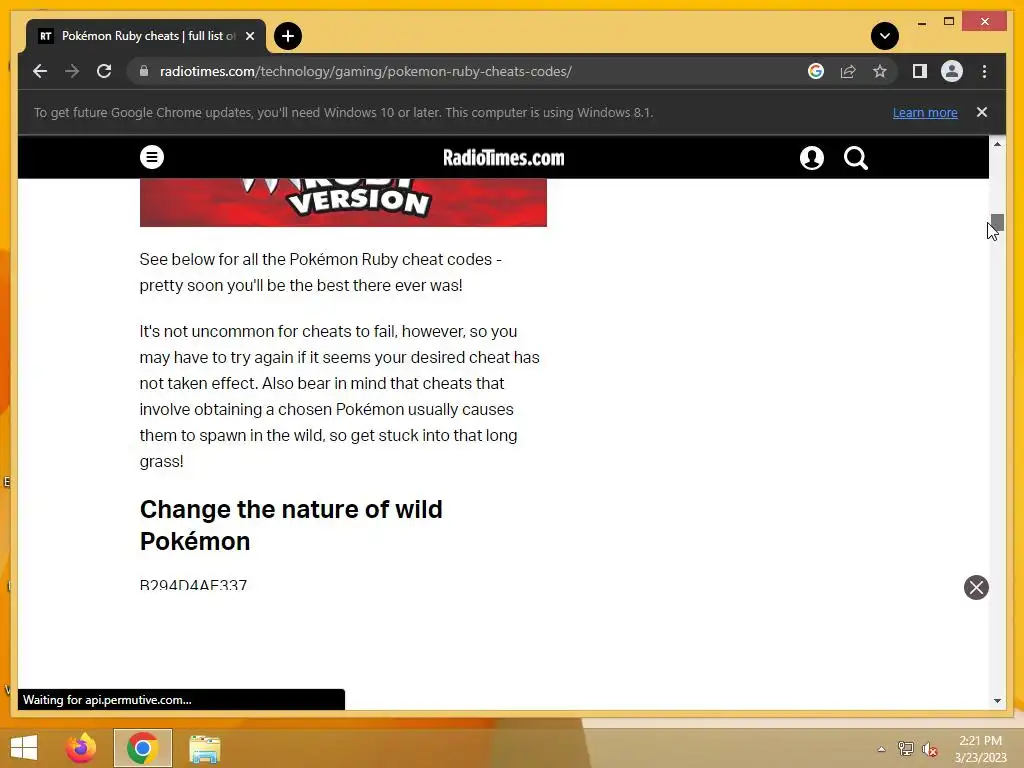The height and width of the screenshot is (768, 1024).
Task: Open Chrome profile avatar
Action: tap(952, 71)
